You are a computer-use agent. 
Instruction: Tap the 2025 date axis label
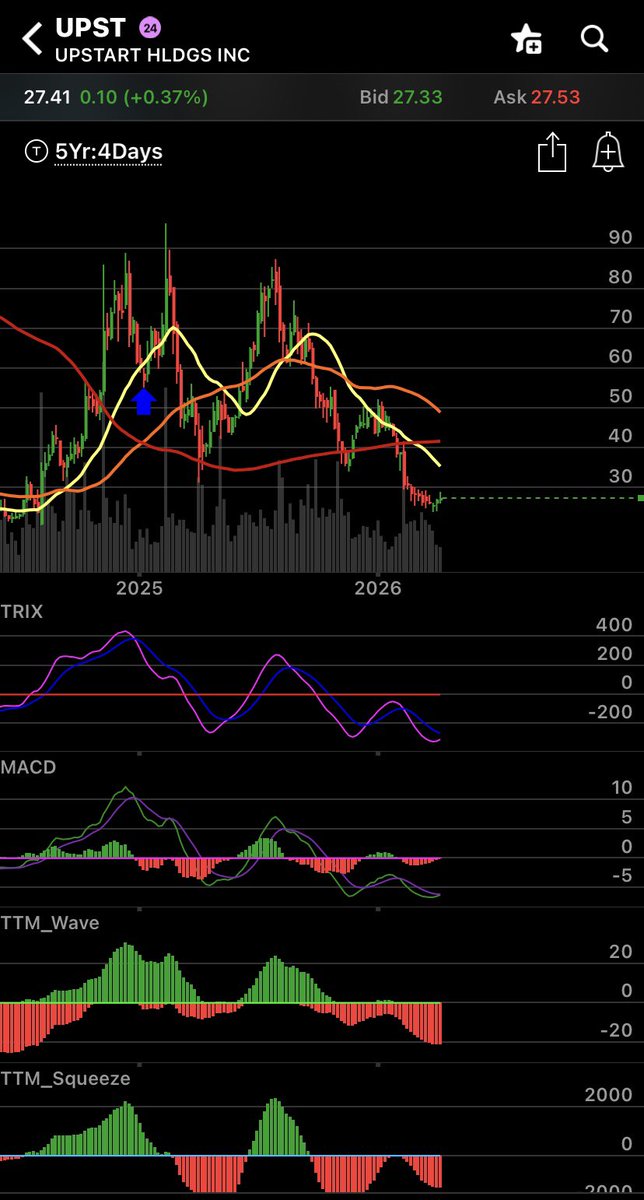click(x=139, y=587)
